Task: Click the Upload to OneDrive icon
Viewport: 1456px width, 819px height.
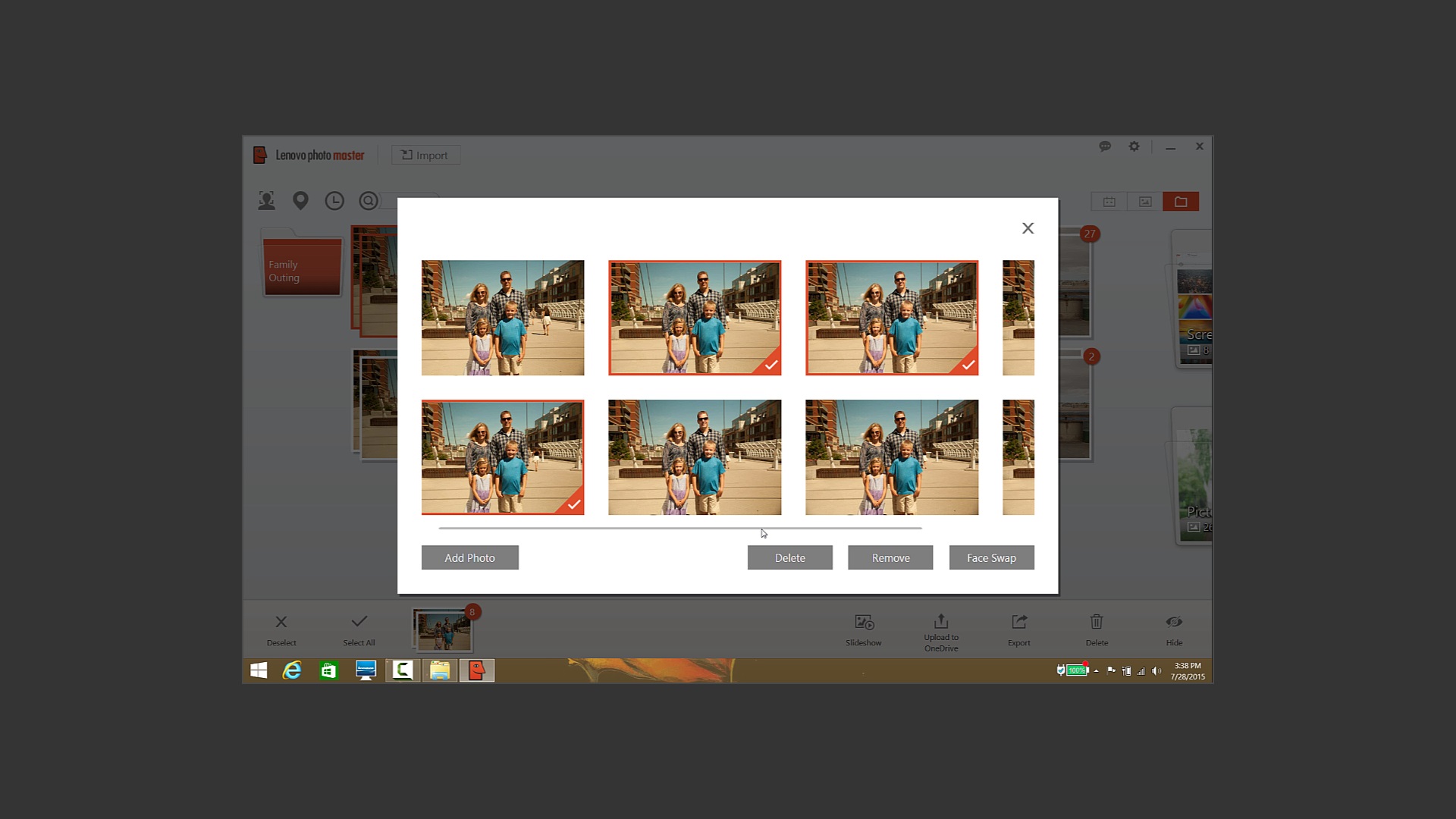Action: (940, 628)
